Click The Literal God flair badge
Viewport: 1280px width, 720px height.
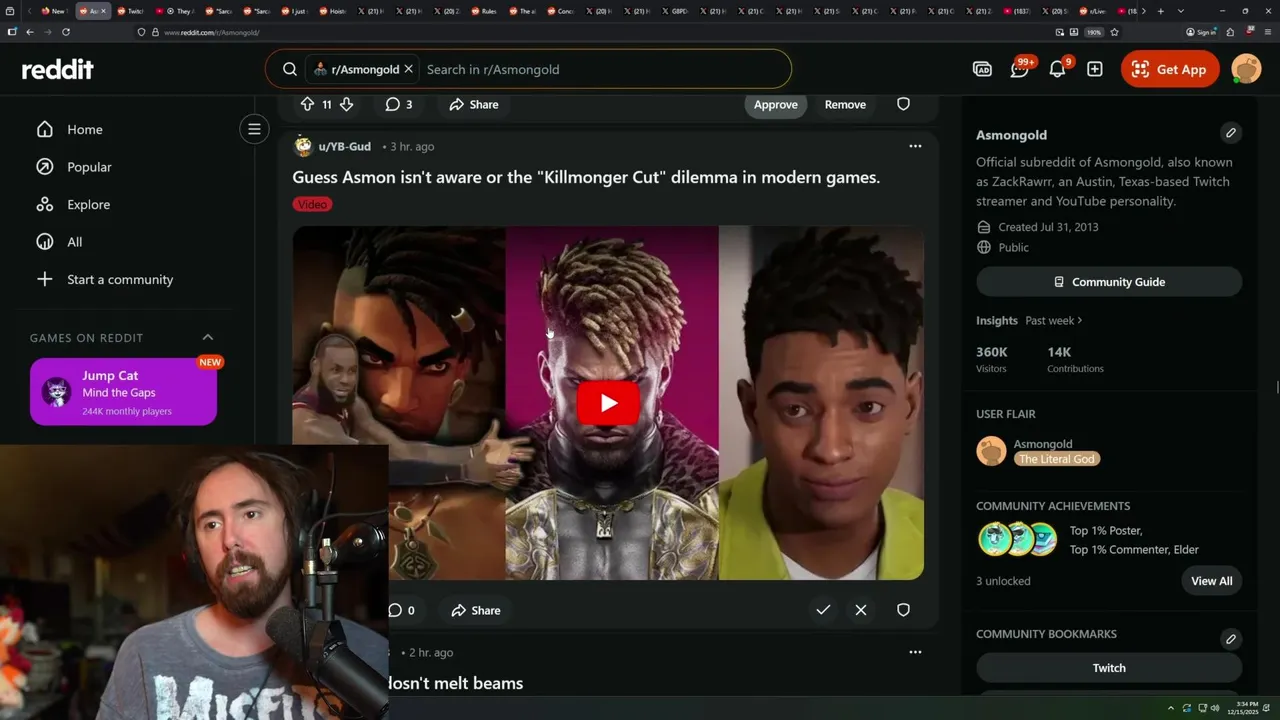1057,459
